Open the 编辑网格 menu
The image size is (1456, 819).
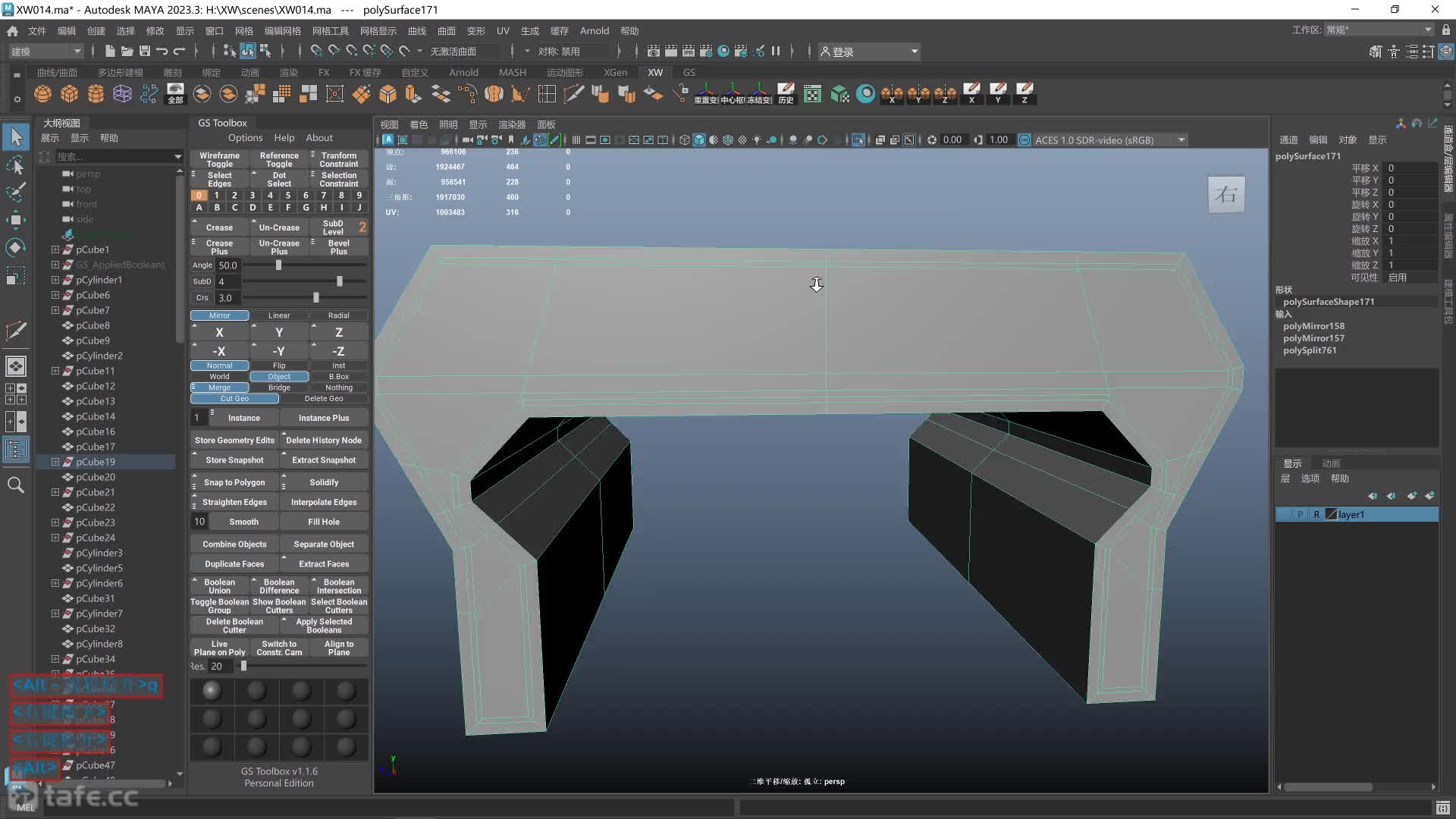click(x=282, y=31)
